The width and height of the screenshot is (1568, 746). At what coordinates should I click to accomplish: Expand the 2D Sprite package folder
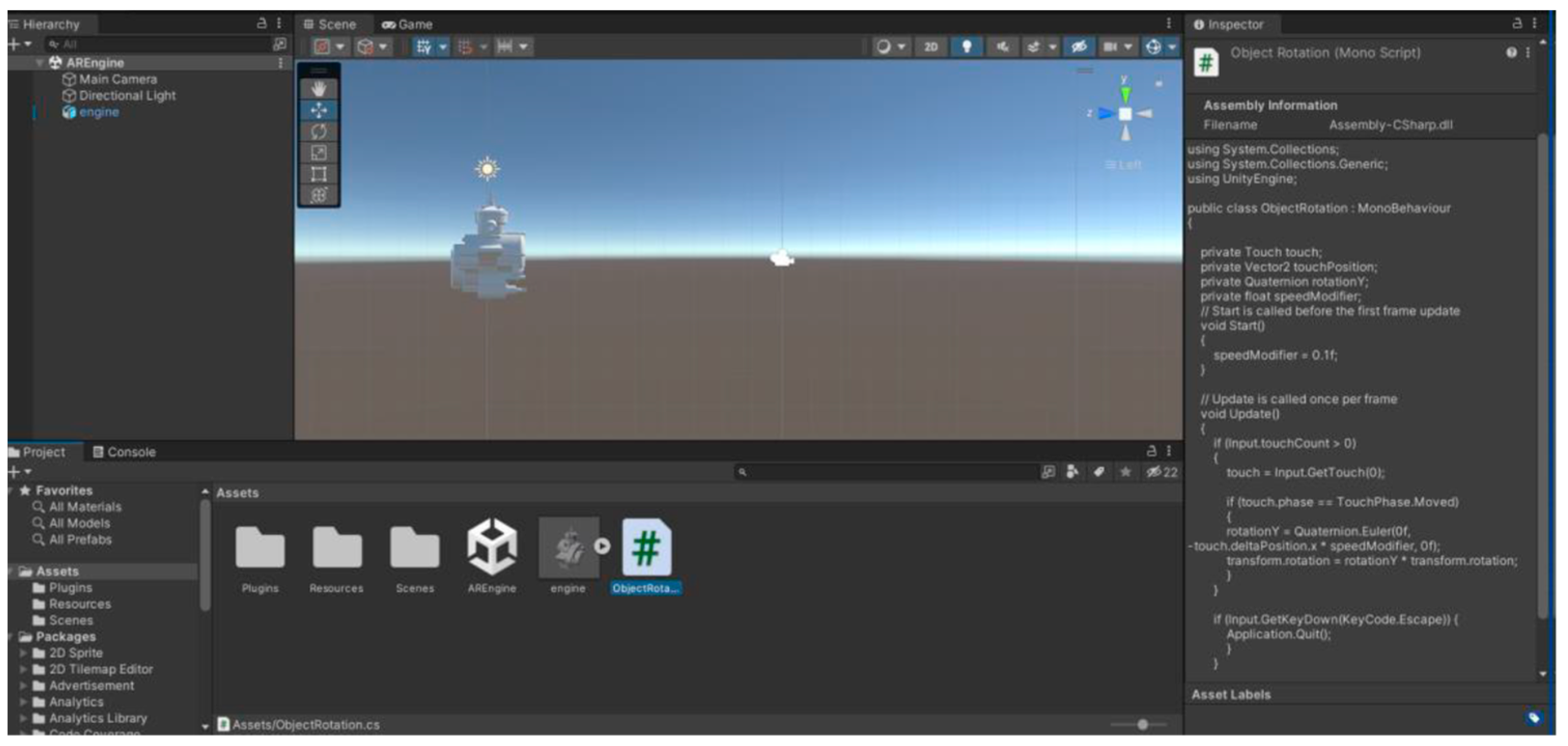tap(24, 653)
